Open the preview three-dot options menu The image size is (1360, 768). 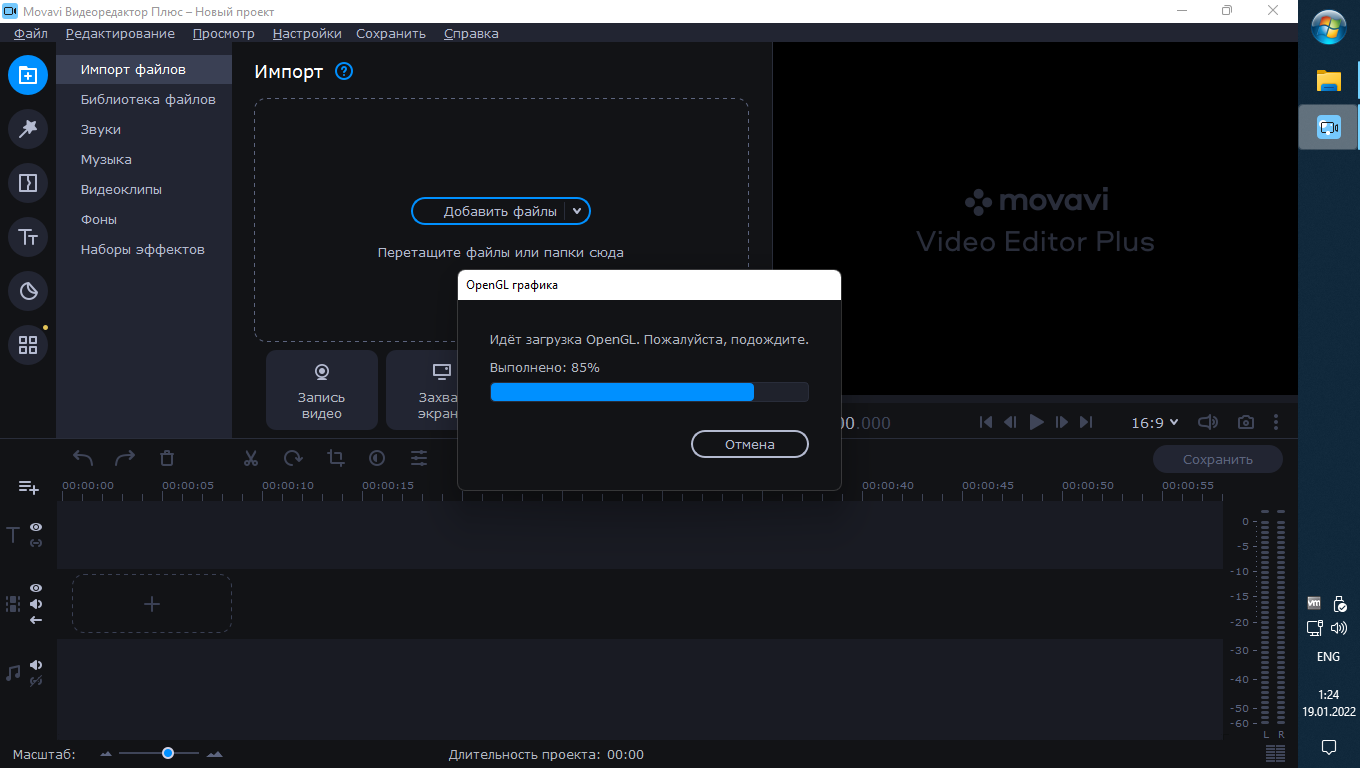[1276, 423]
